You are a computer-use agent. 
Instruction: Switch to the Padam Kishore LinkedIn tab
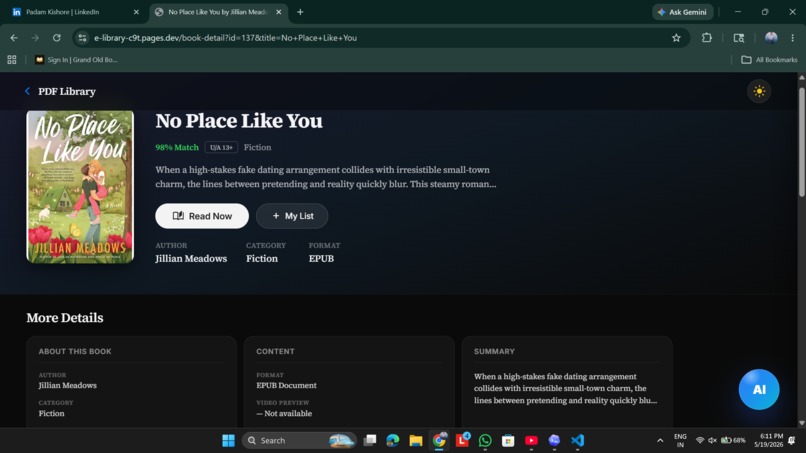pyautogui.click(x=75, y=12)
